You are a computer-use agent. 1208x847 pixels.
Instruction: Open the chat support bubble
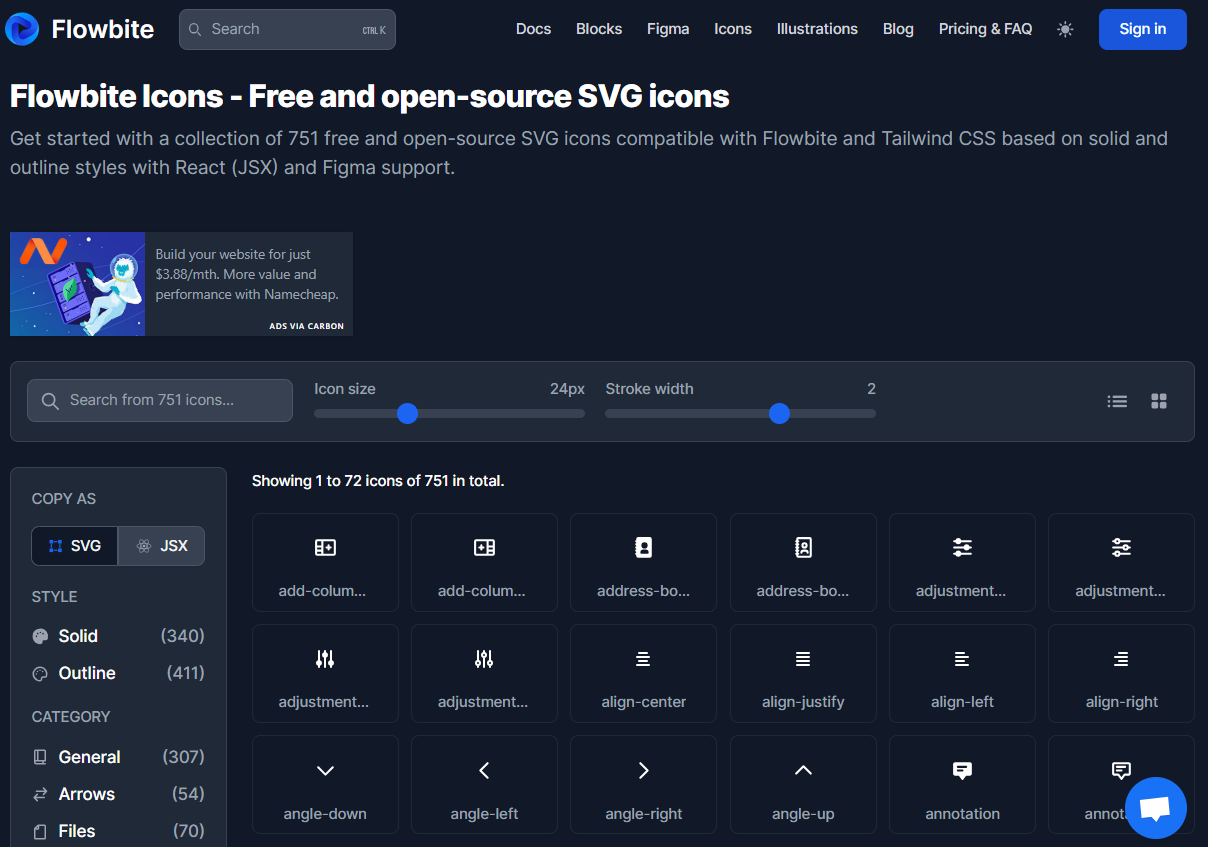coord(1156,808)
